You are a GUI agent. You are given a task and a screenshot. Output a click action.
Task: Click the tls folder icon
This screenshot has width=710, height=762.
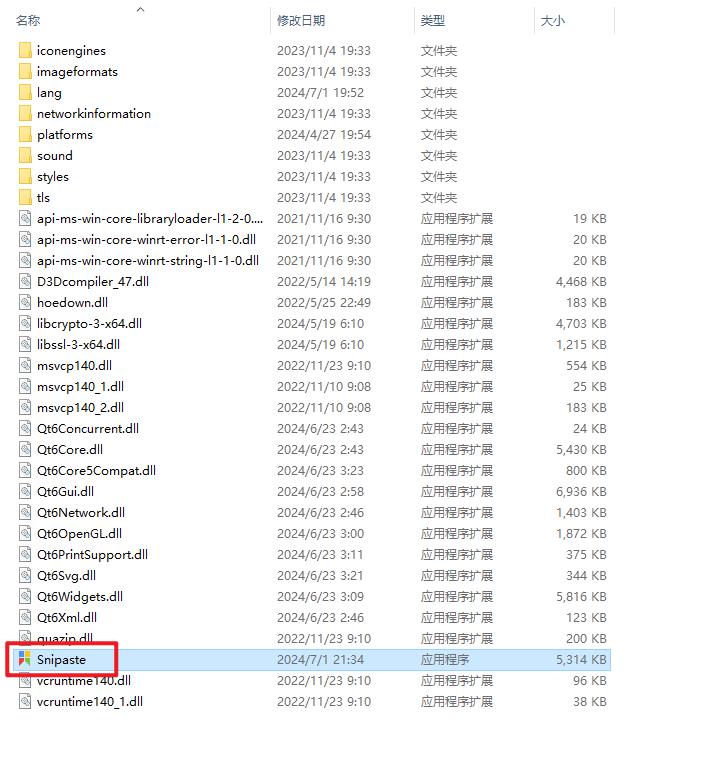coord(25,197)
